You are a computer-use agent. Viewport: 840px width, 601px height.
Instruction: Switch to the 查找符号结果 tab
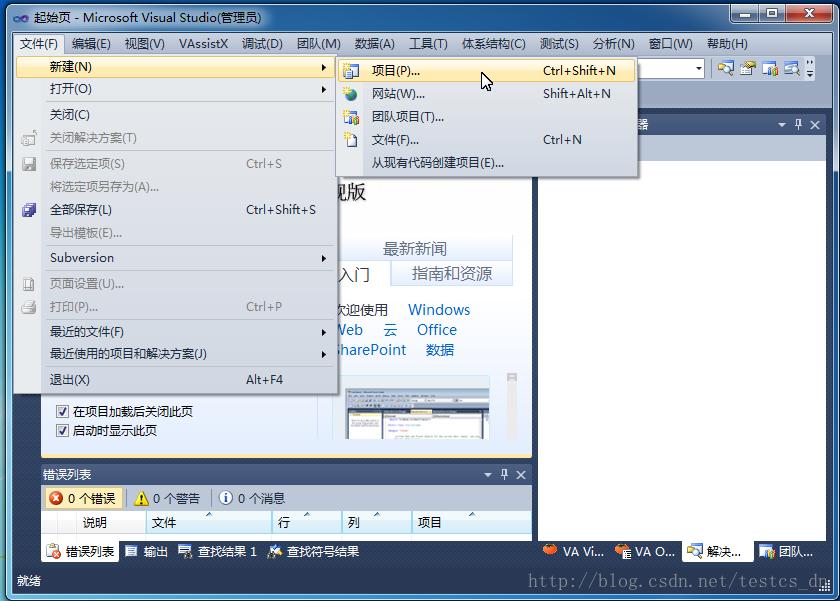(x=313, y=551)
